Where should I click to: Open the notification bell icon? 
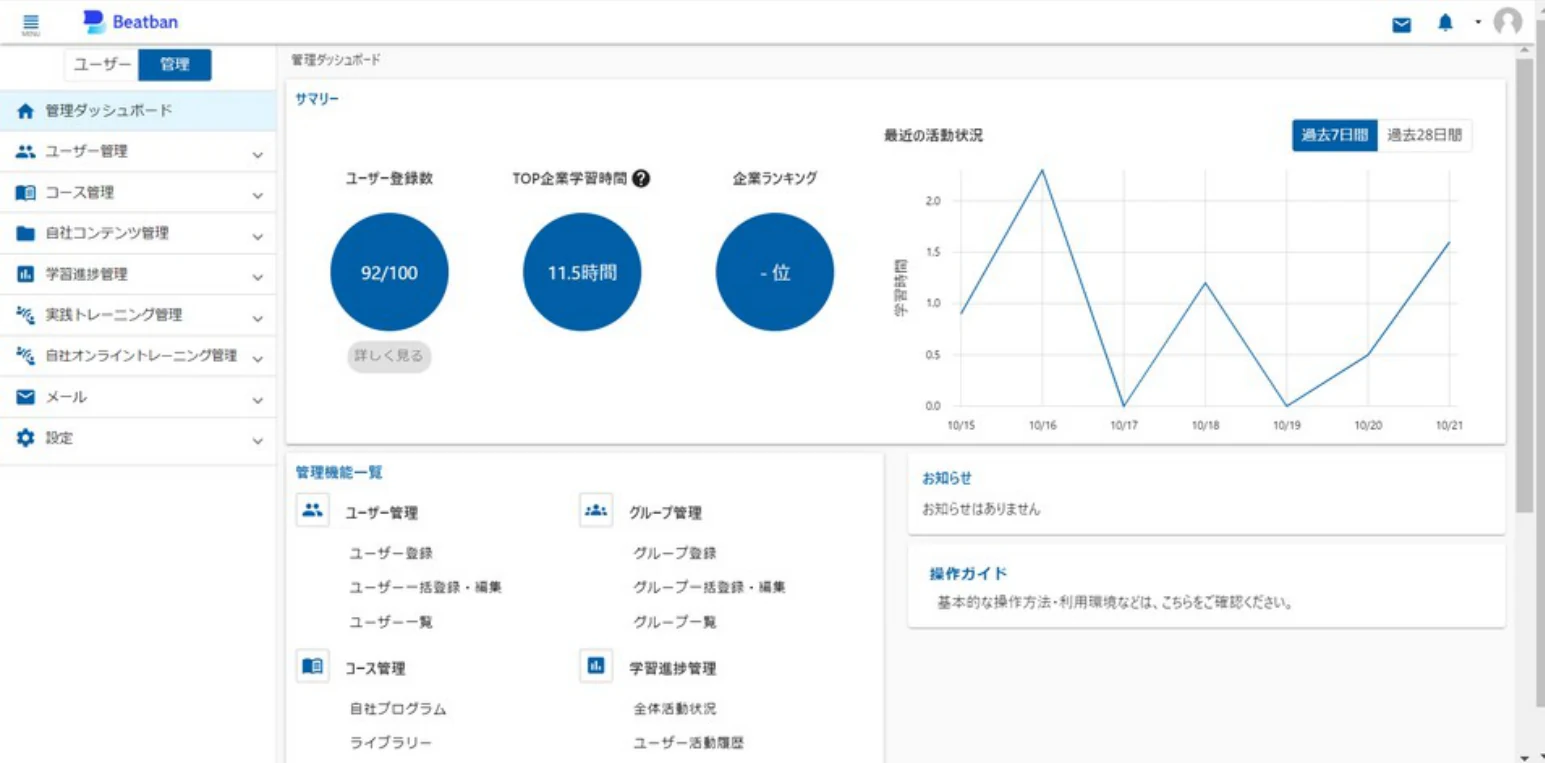pos(1445,23)
